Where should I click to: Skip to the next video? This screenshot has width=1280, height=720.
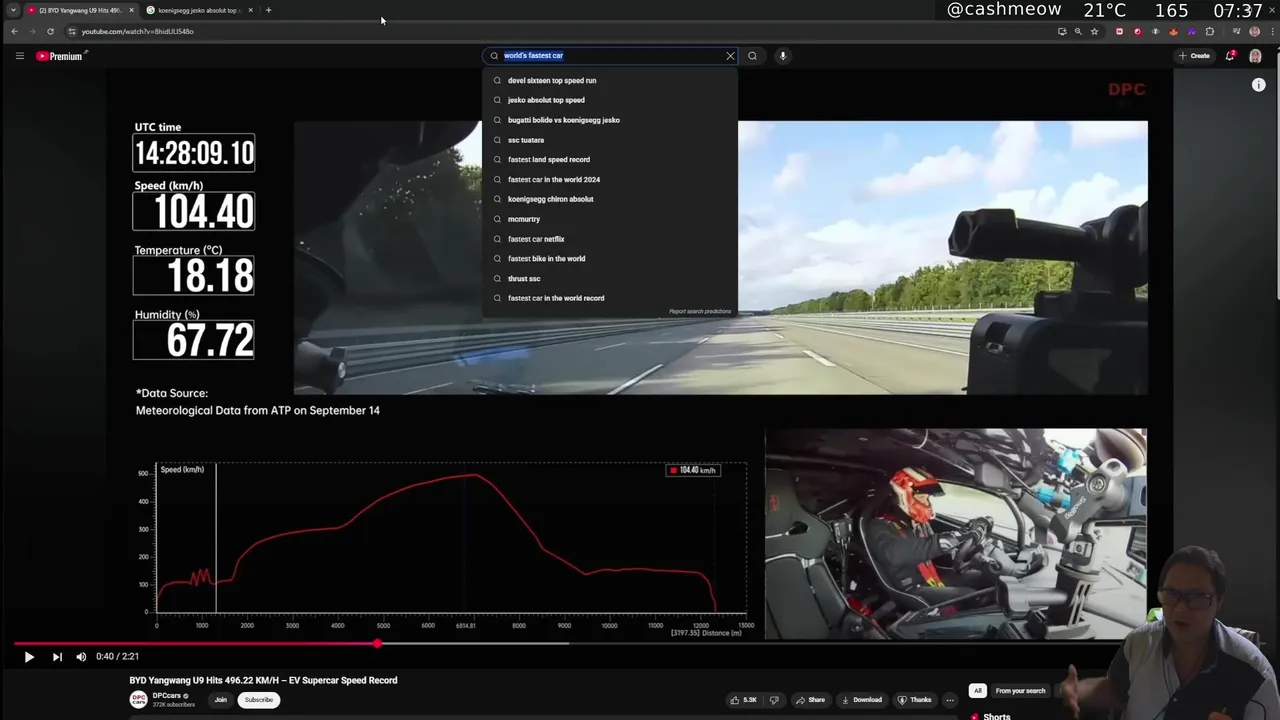pos(57,657)
